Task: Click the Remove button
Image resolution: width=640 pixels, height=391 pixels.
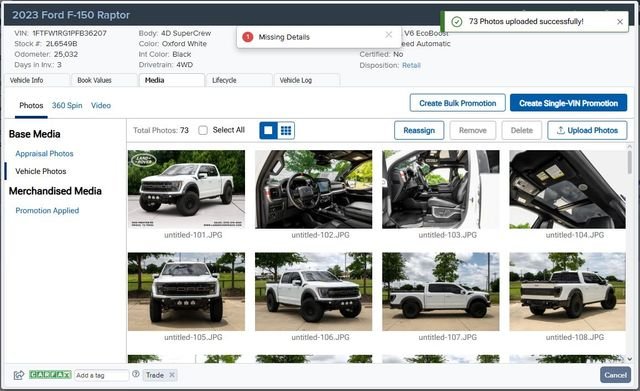Action: (473, 130)
